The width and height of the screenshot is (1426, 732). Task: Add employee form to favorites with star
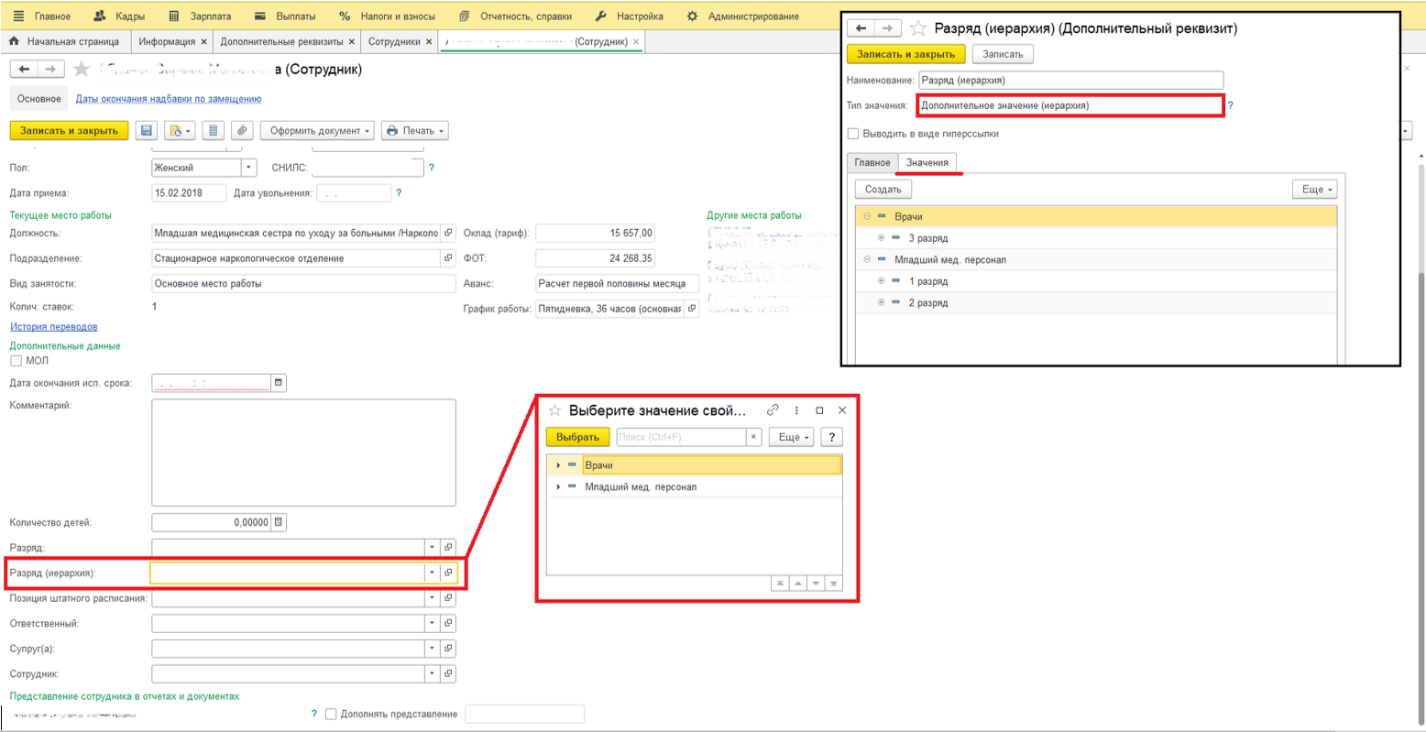pos(81,69)
